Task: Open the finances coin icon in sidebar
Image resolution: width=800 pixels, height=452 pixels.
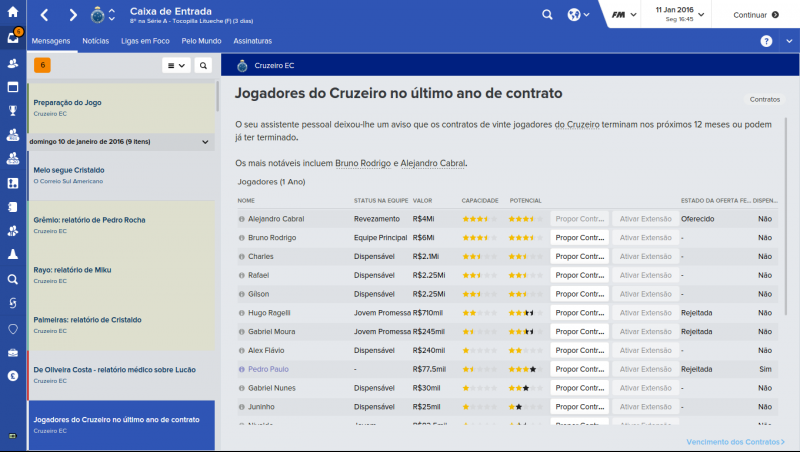Action: [x=13, y=376]
